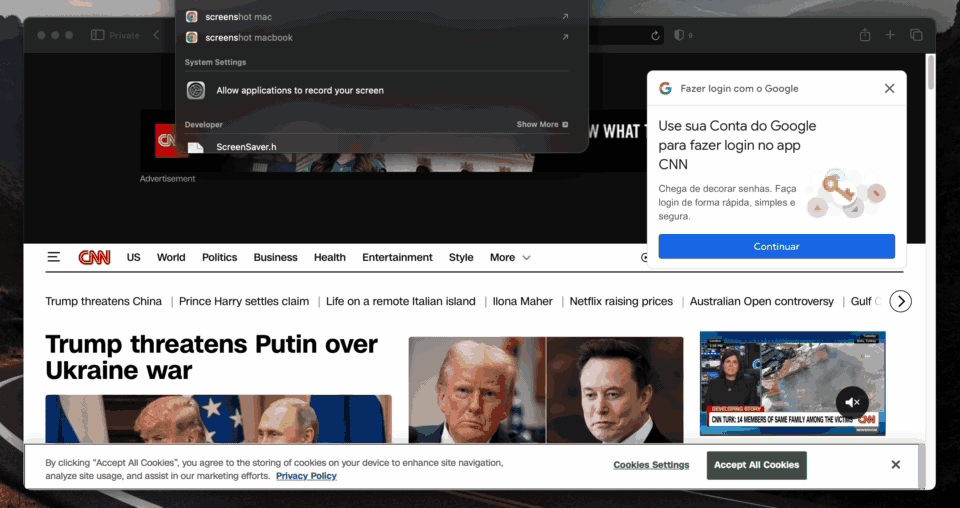Unmute the video with speaker icon
Screen dimensions: 960x508
coord(852,402)
